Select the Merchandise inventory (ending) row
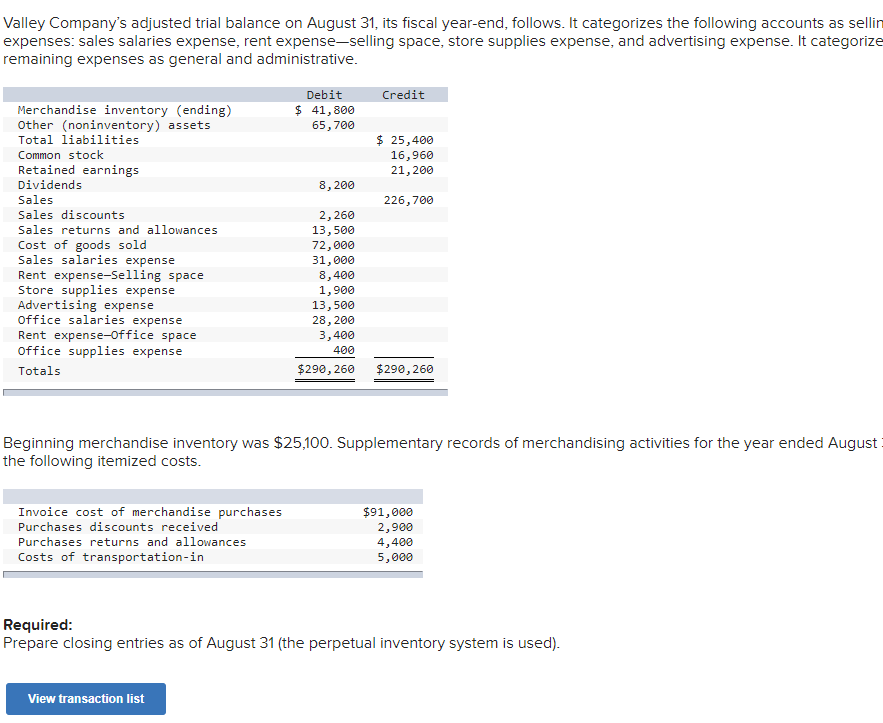The image size is (883, 723). (120, 109)
